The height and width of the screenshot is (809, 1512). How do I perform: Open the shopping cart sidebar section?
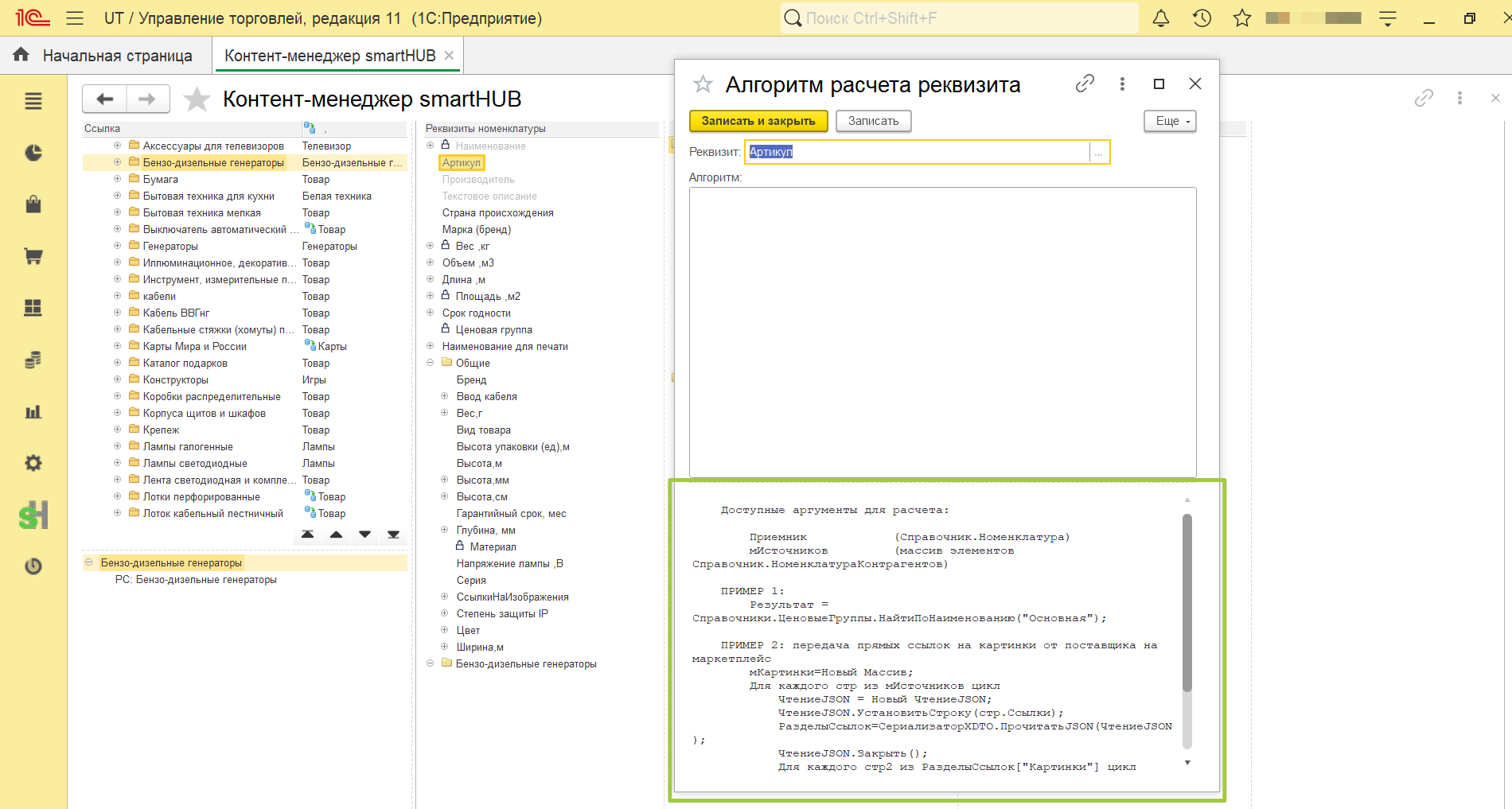(33, 256)
